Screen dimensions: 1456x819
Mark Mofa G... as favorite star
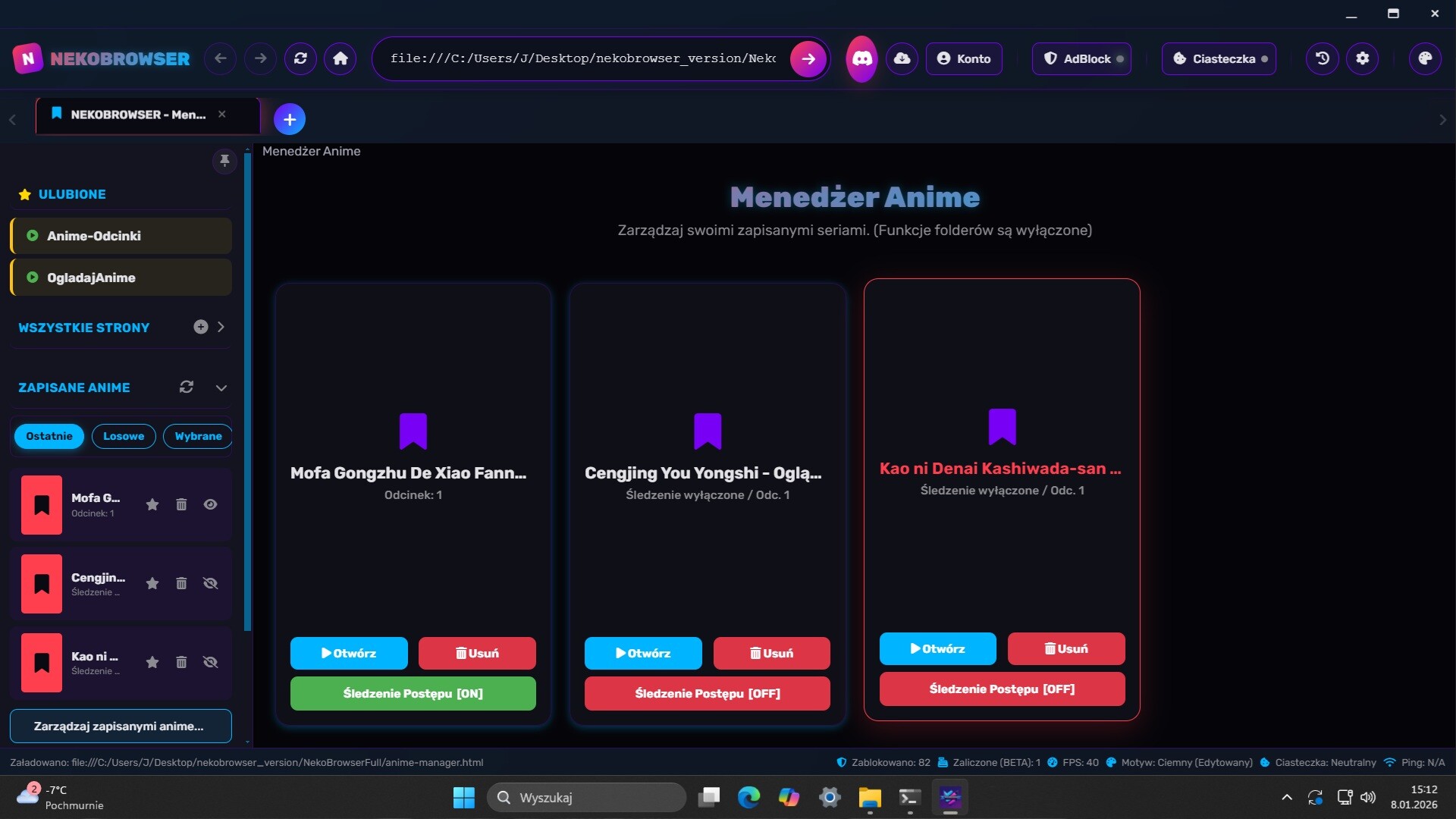(152, 504)
